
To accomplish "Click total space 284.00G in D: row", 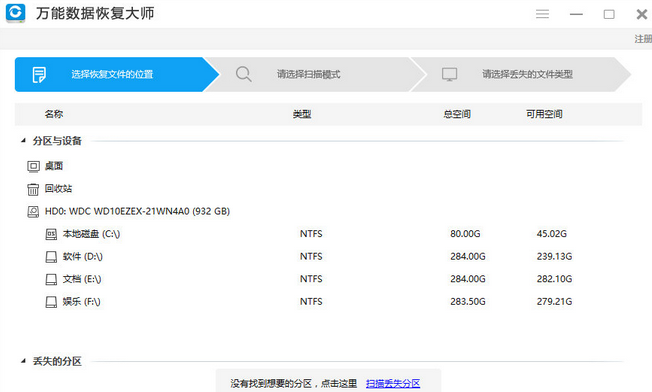I will click(468, 256).
